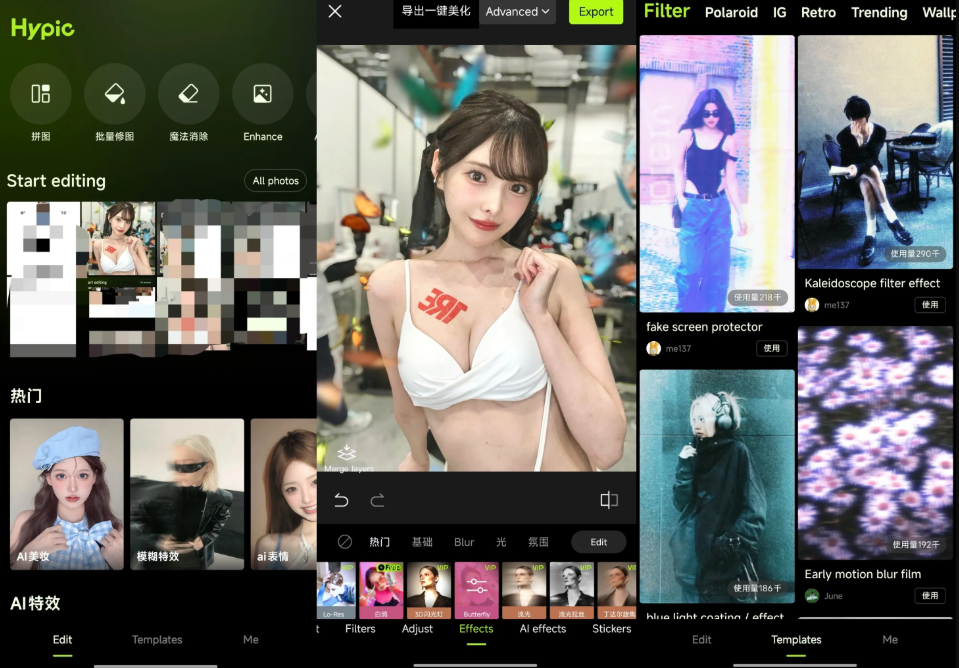Screen dimensions: 959x668
Task: Open the 批量修图 batch edit tool
Action: coord(114,95)
